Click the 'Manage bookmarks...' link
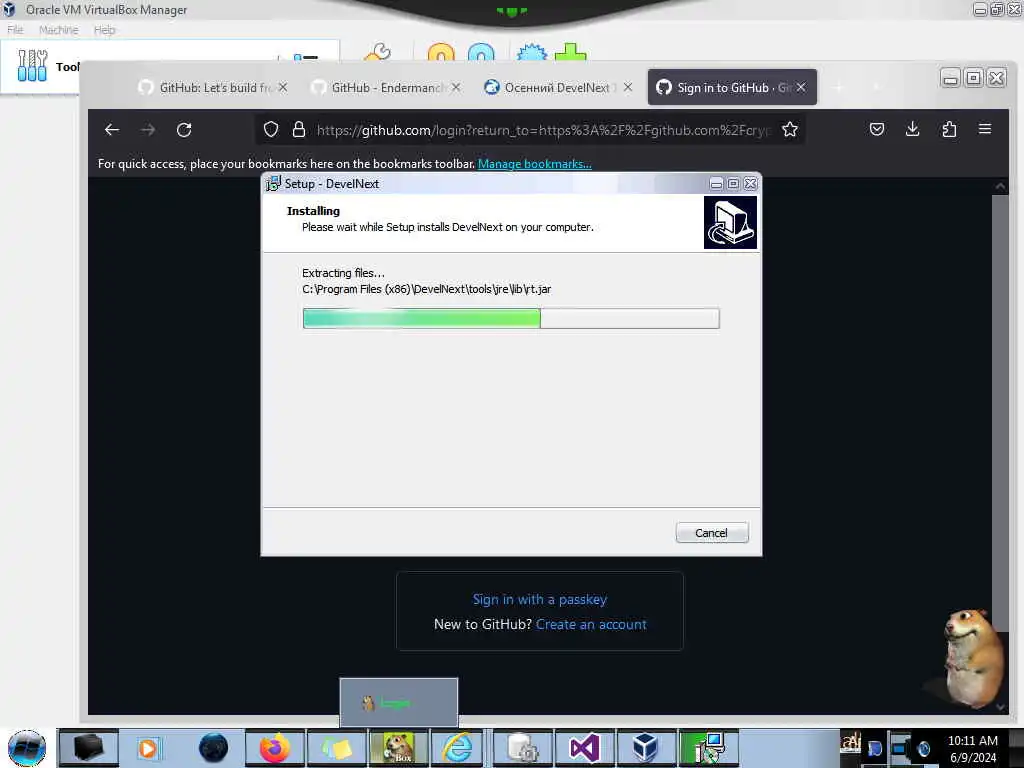This screenshot has width=1024, height=768. tap(535, 164)
